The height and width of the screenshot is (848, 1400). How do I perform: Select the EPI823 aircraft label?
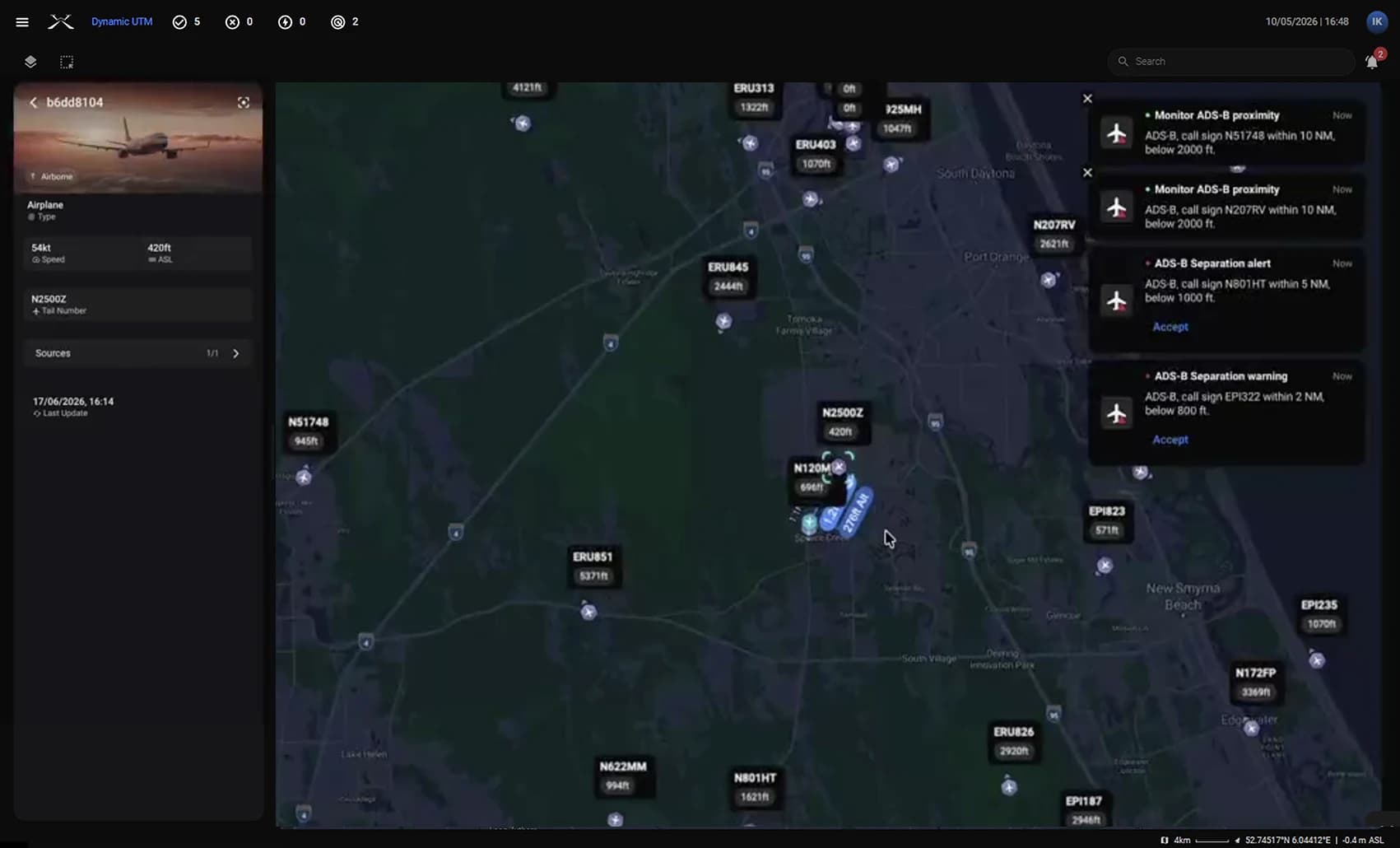(1106, 520)
